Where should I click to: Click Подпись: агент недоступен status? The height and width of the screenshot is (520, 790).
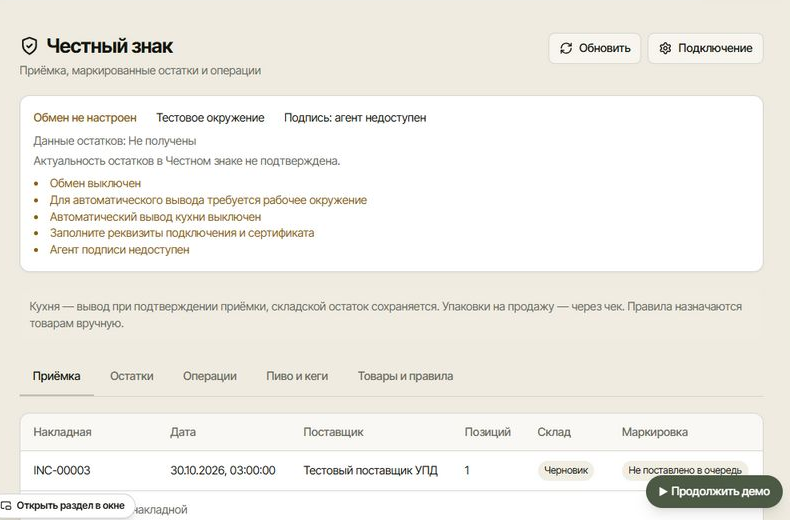click(x=355, y=118)
